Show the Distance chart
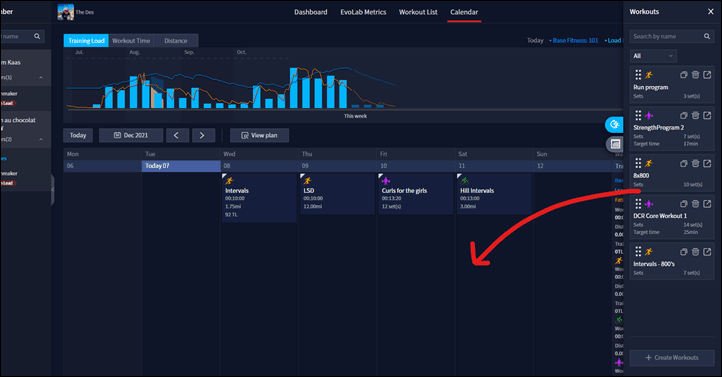This screenshot has width=722, height=377. [175, 41]
